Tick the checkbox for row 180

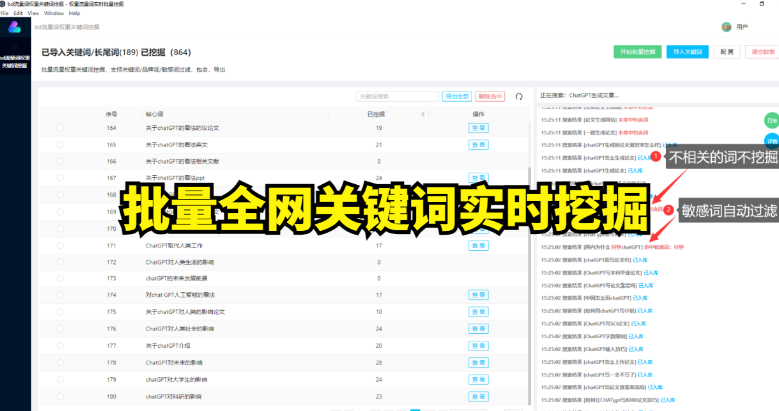60,396
